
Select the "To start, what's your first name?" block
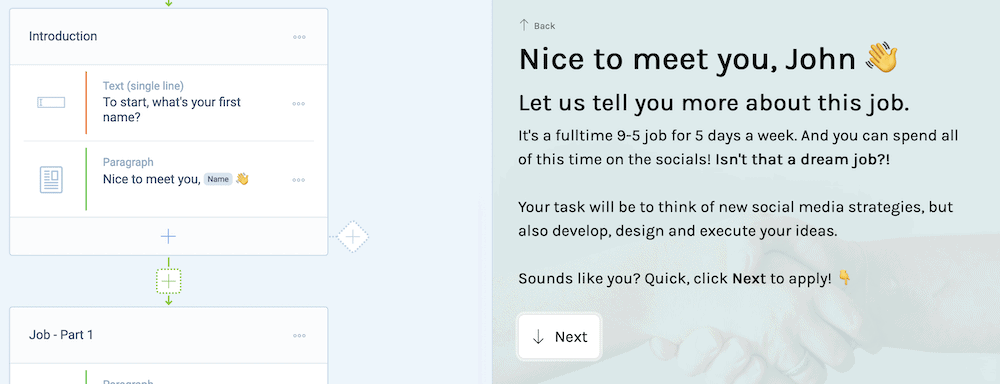(x=168, y=103)
